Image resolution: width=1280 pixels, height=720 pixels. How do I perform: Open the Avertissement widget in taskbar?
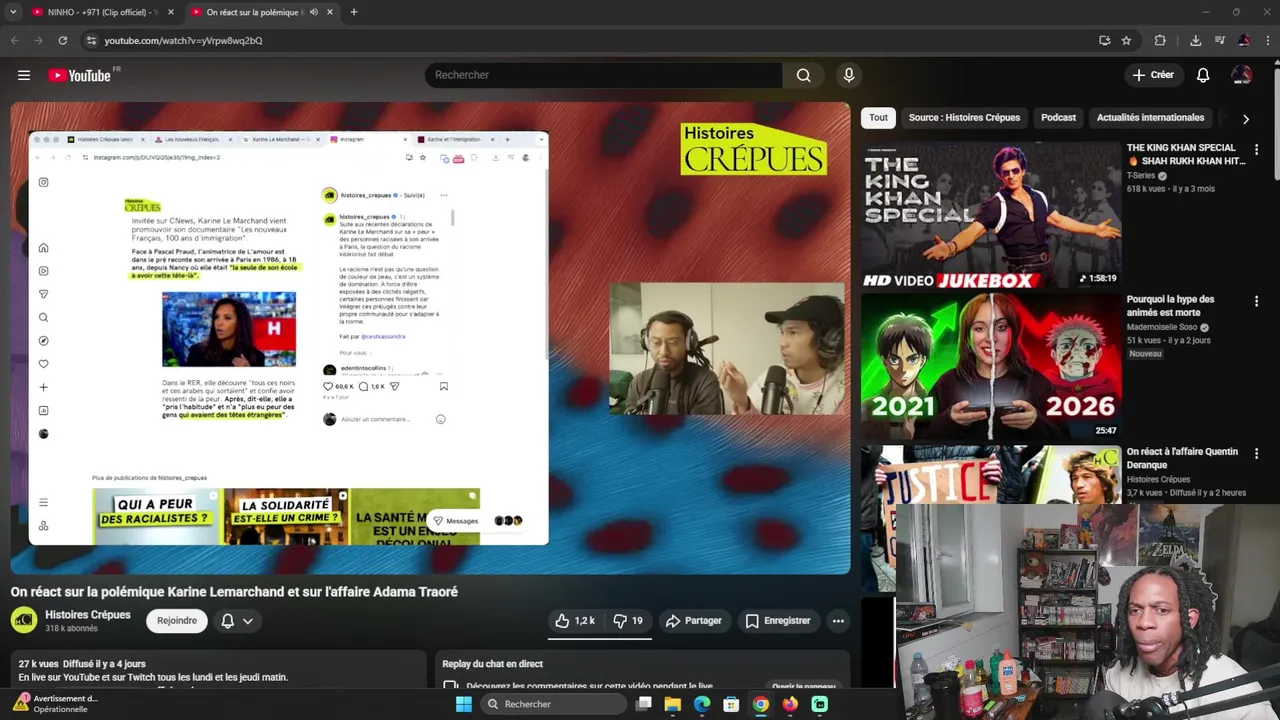click(x=56, y=704)
